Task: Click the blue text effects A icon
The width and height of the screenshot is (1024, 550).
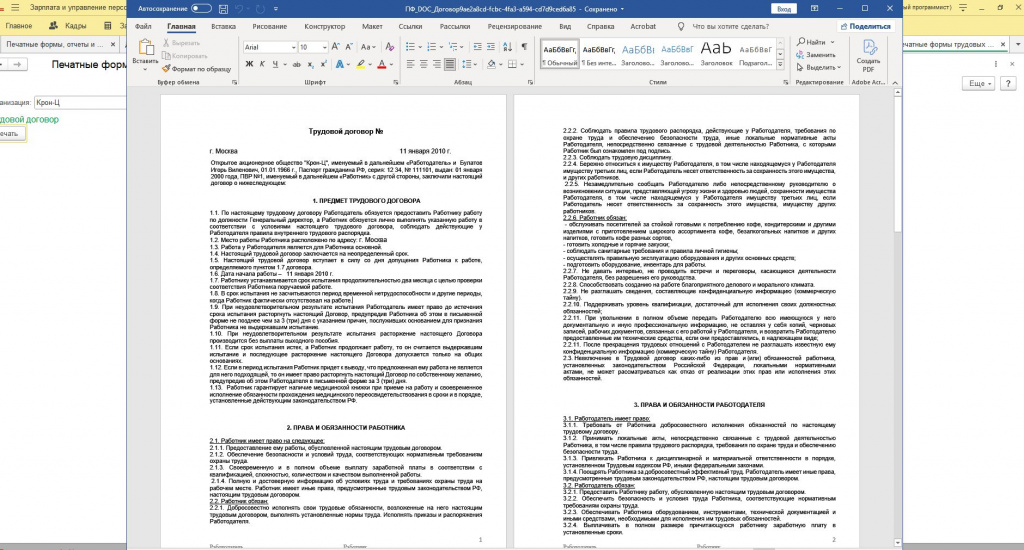Action: point(340,64)
